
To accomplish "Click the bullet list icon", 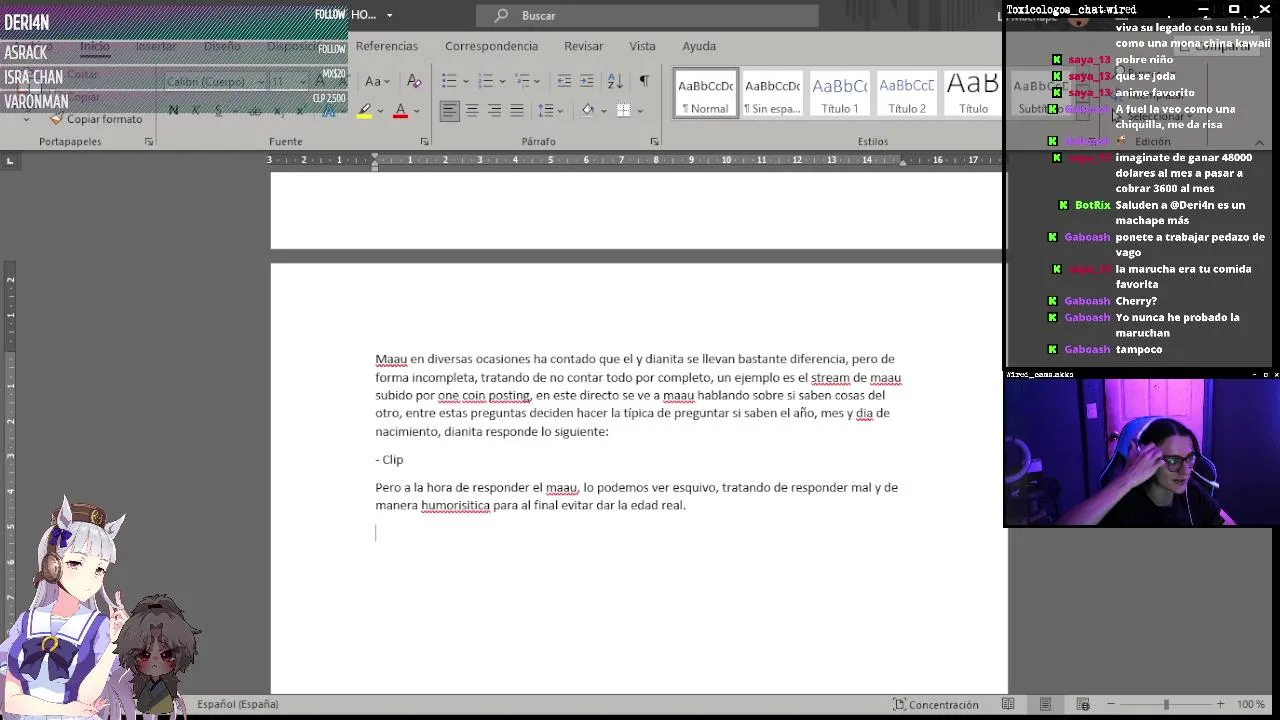I will 449,81.
